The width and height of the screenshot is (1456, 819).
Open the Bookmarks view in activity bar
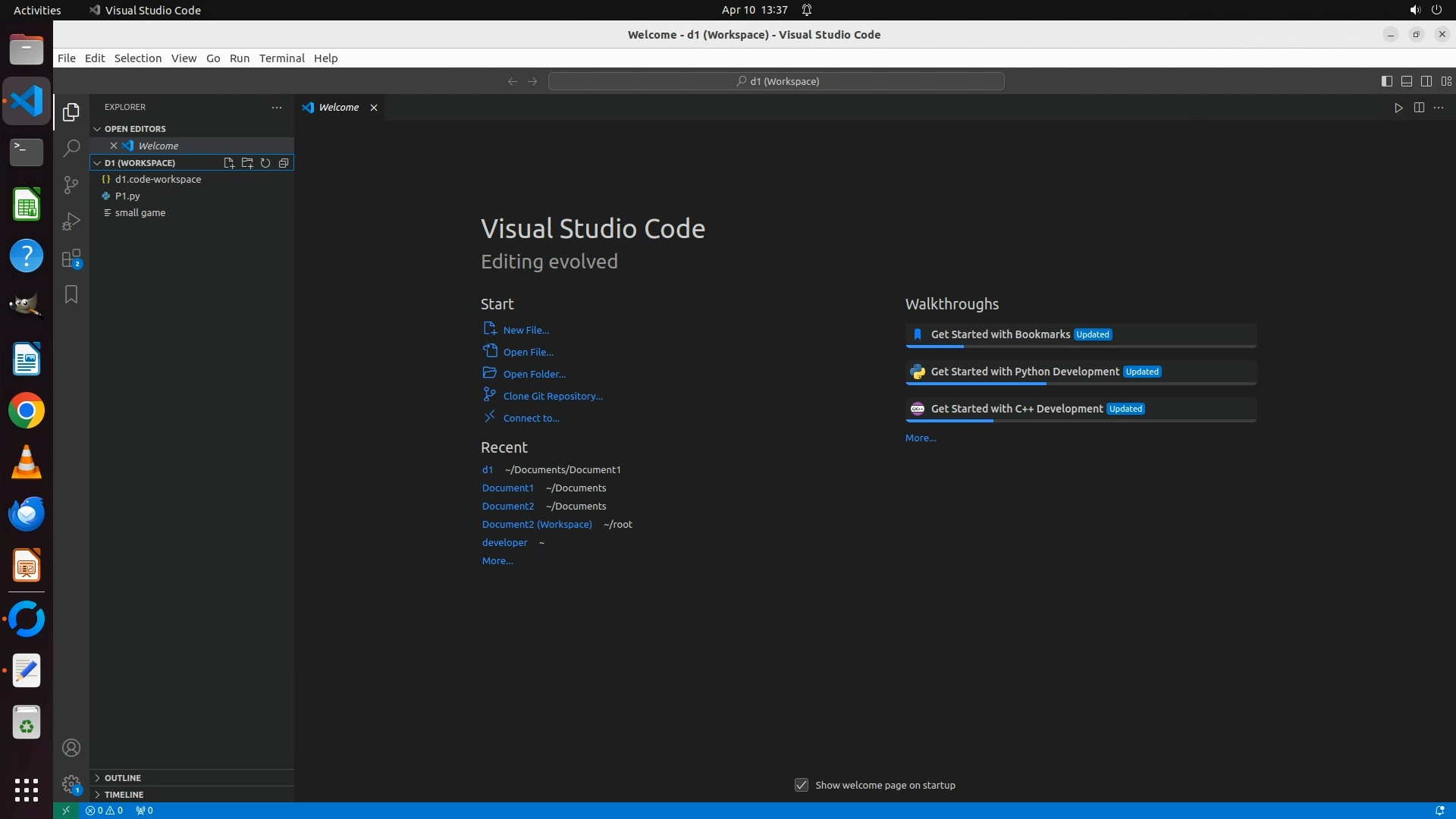tap(71, 294)
